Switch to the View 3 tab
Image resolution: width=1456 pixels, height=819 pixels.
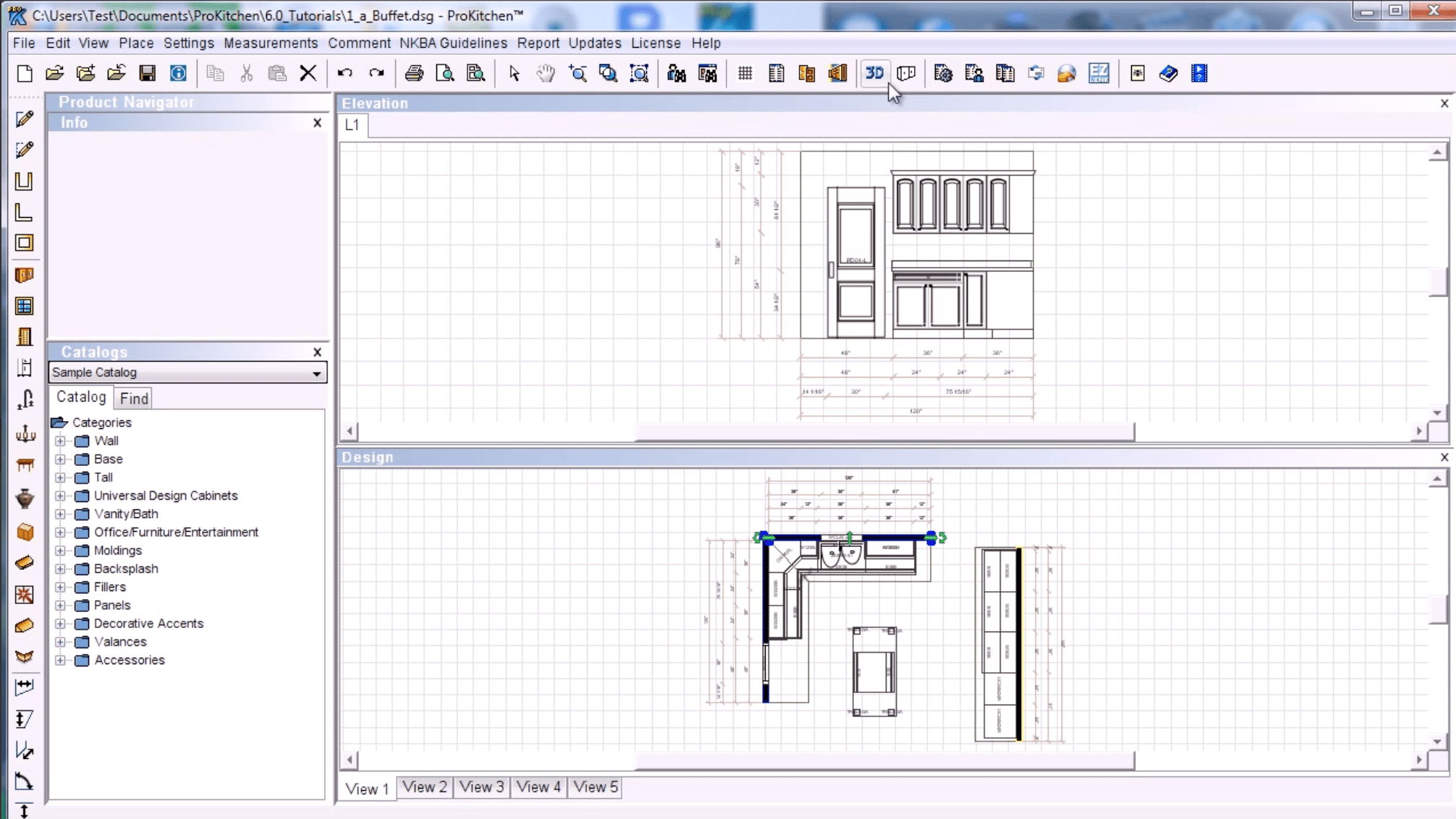[481, 787]
